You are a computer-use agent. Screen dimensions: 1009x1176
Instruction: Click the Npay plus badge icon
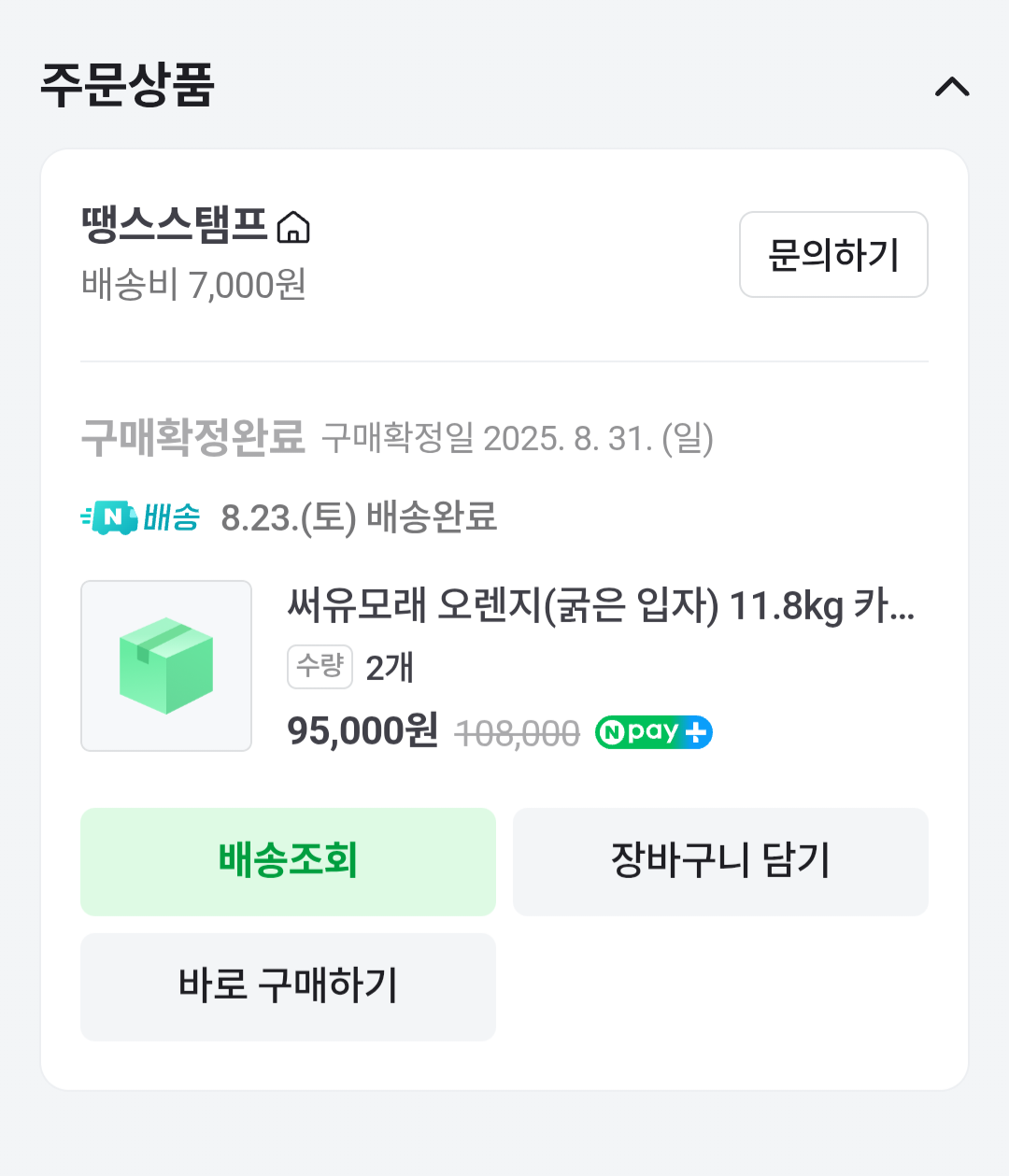click(x=654, y=732)
